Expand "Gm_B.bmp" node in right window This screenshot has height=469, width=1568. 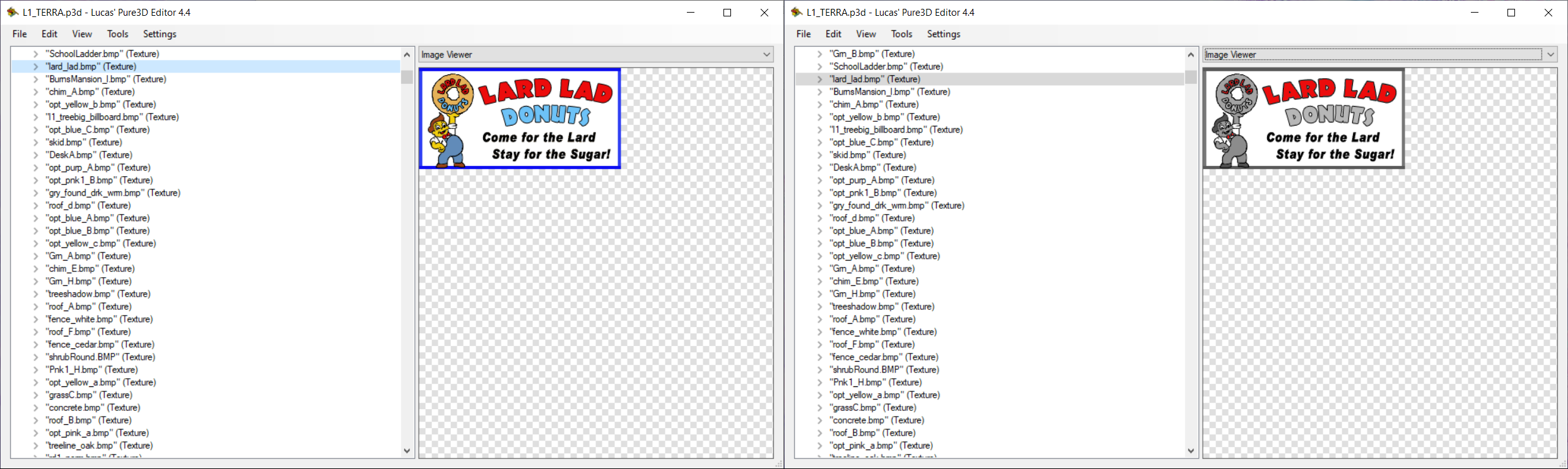tap(820, 54)
